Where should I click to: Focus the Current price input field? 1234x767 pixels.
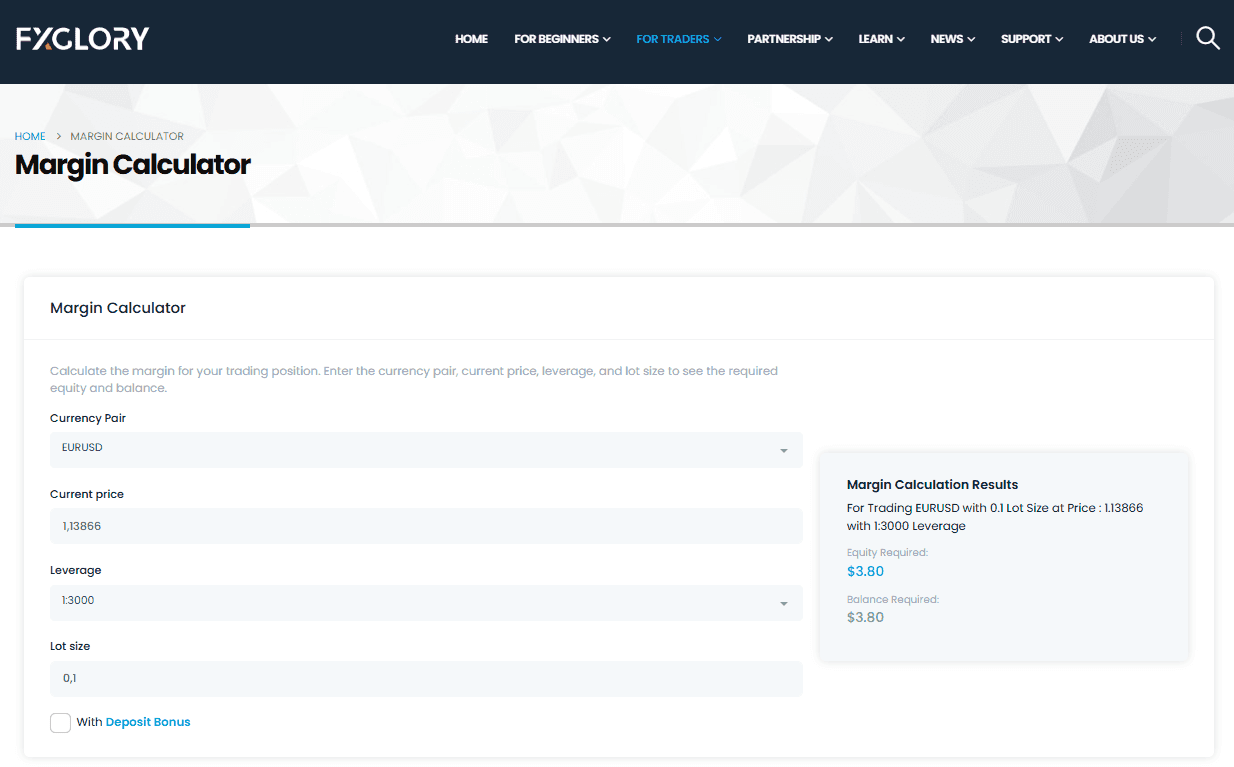[426, 526]
